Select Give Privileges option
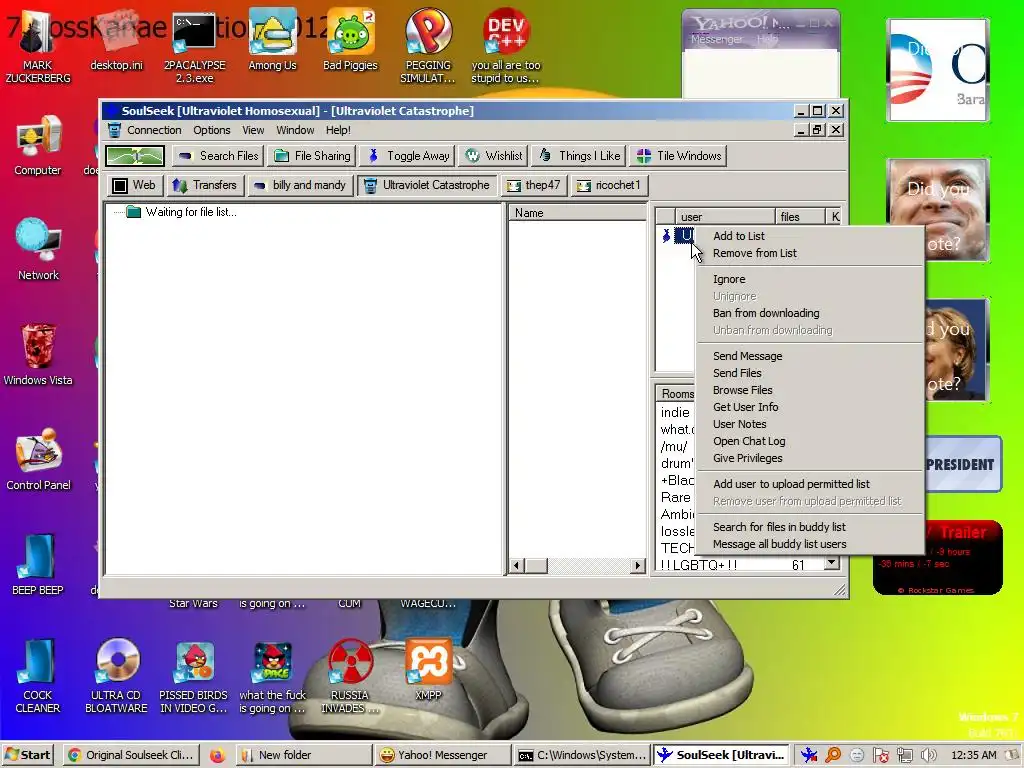 point(810,458)
